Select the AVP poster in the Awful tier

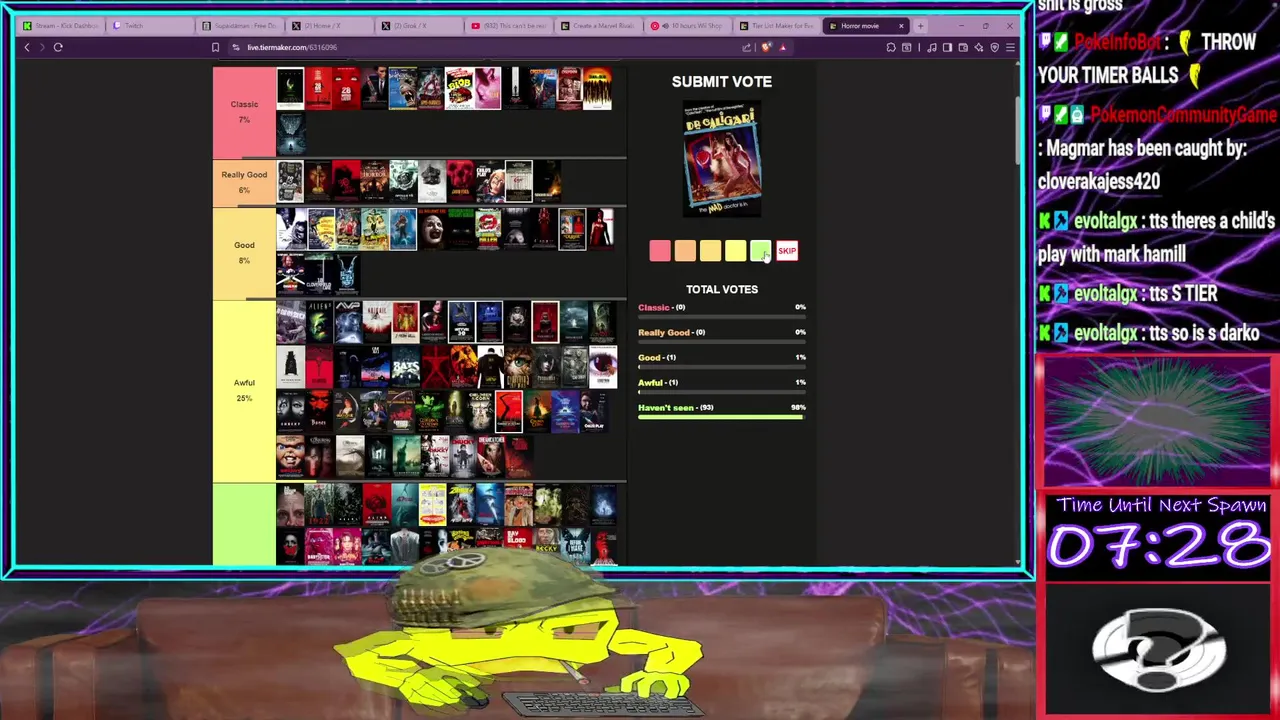click(348, 322)
